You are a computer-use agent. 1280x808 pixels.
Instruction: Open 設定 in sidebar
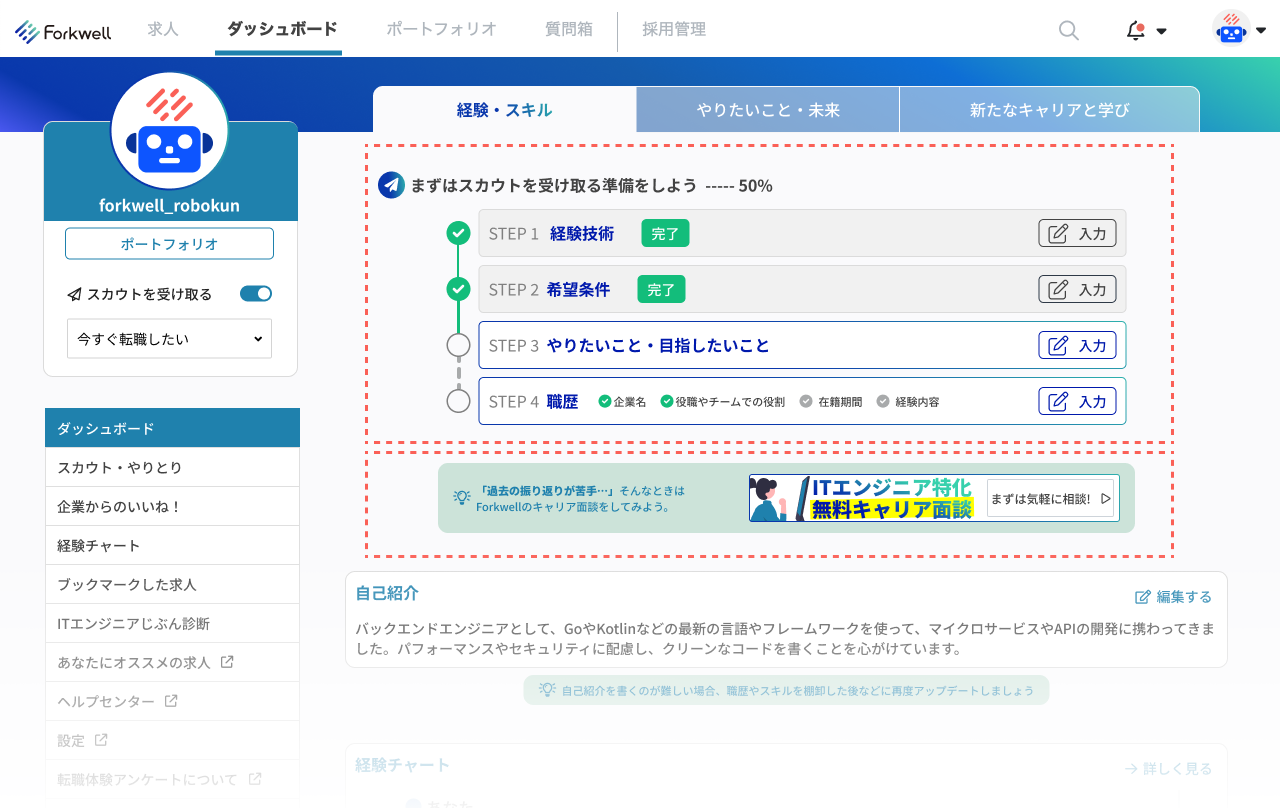point(172,740)
